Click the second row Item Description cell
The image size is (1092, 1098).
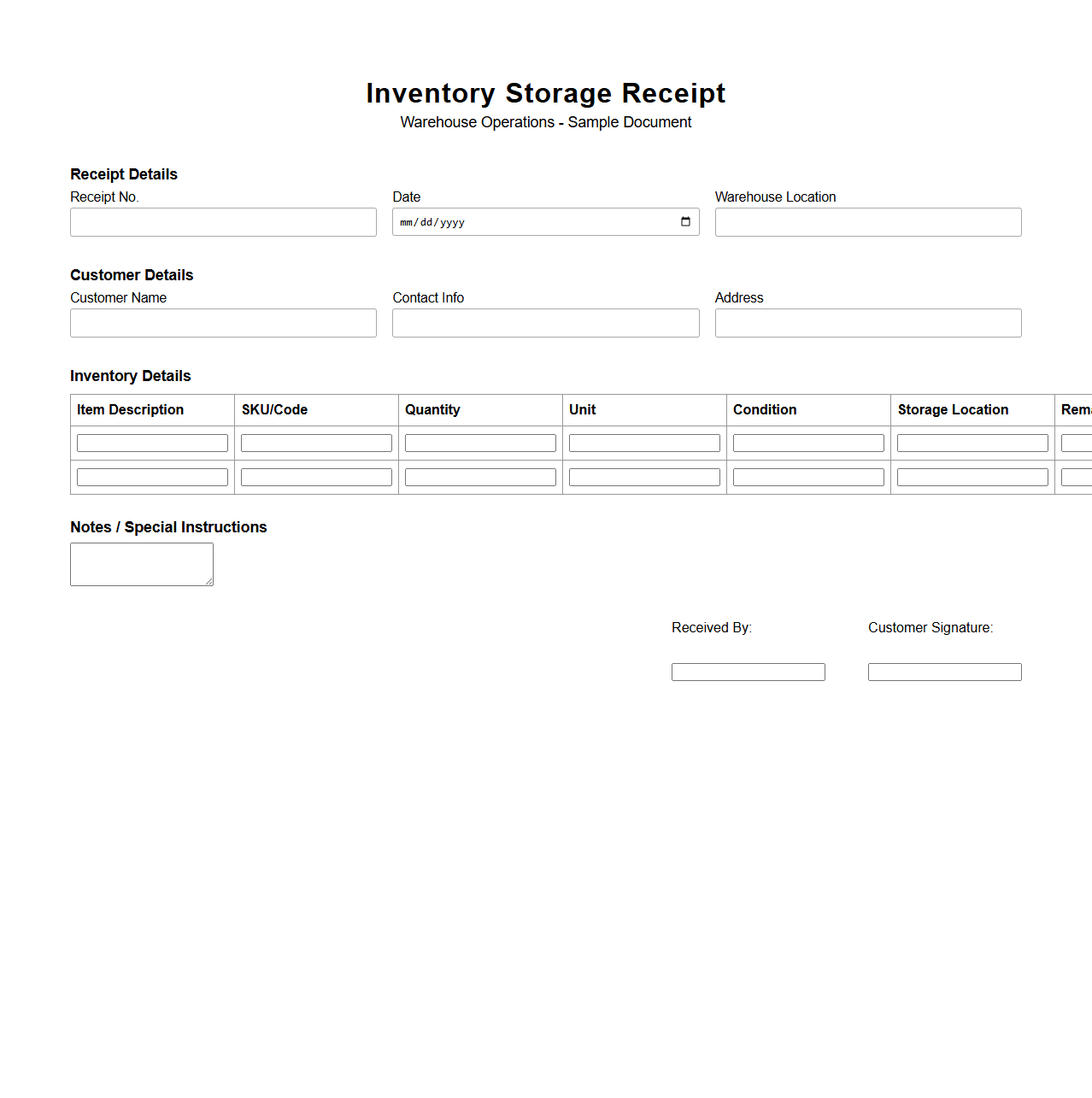(x=152, y=477)
